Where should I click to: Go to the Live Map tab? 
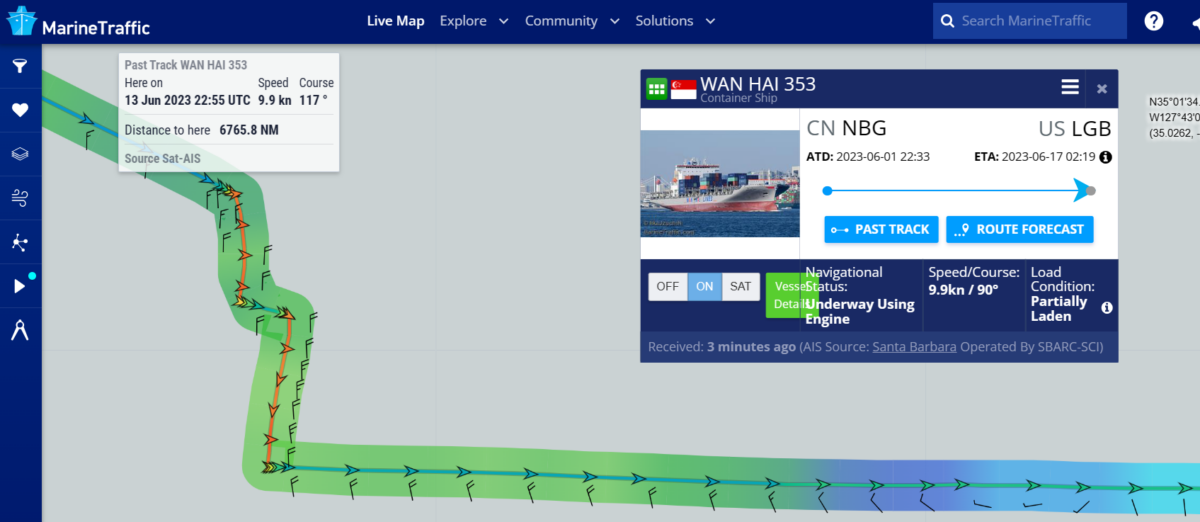(395, 21)
